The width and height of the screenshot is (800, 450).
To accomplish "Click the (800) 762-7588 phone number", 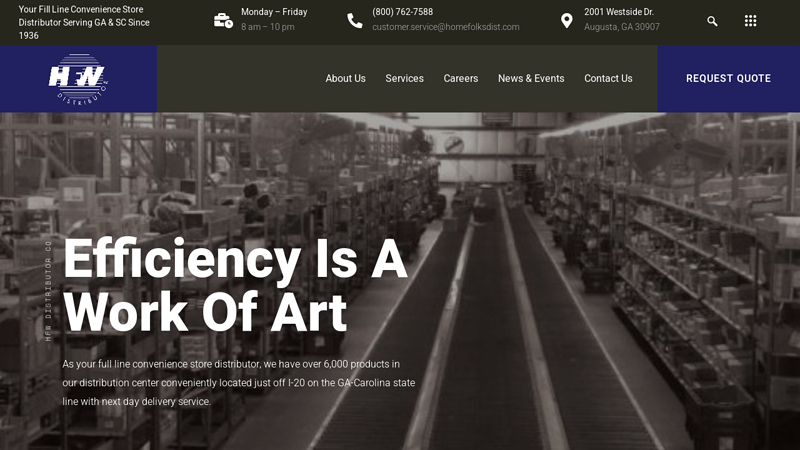I will coord(403,12).
